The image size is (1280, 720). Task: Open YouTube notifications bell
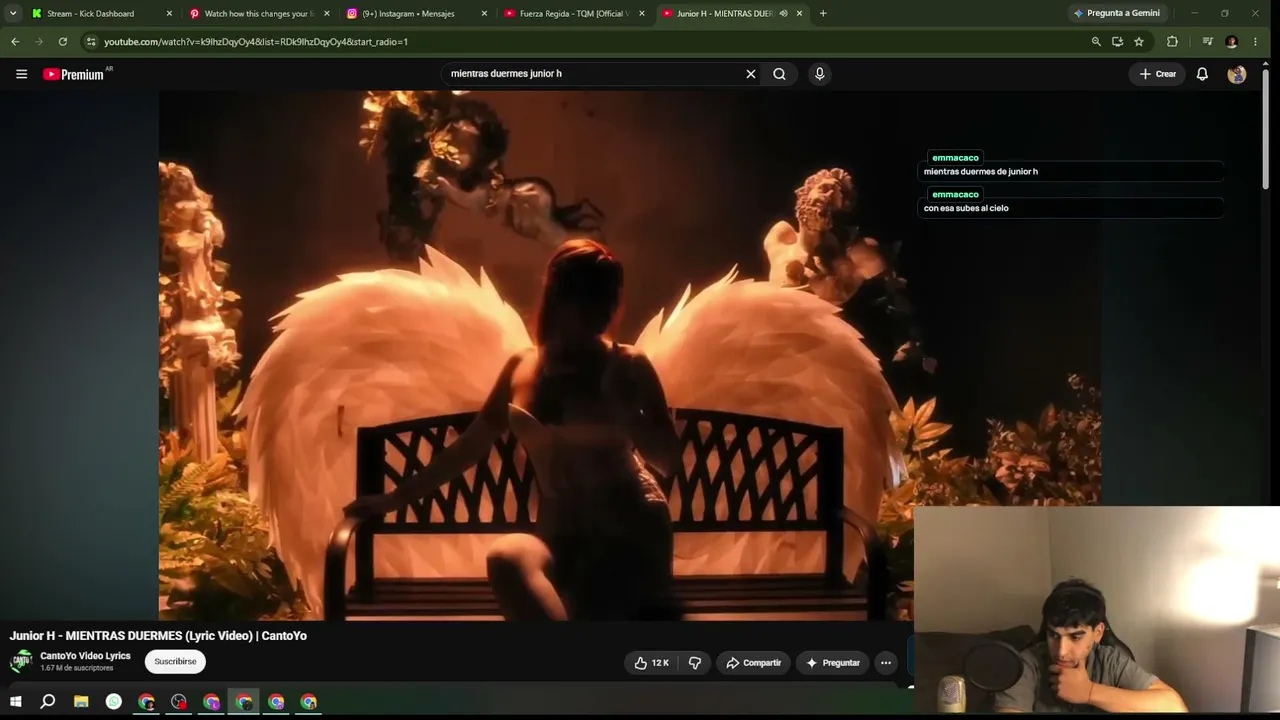[1202, 74]
